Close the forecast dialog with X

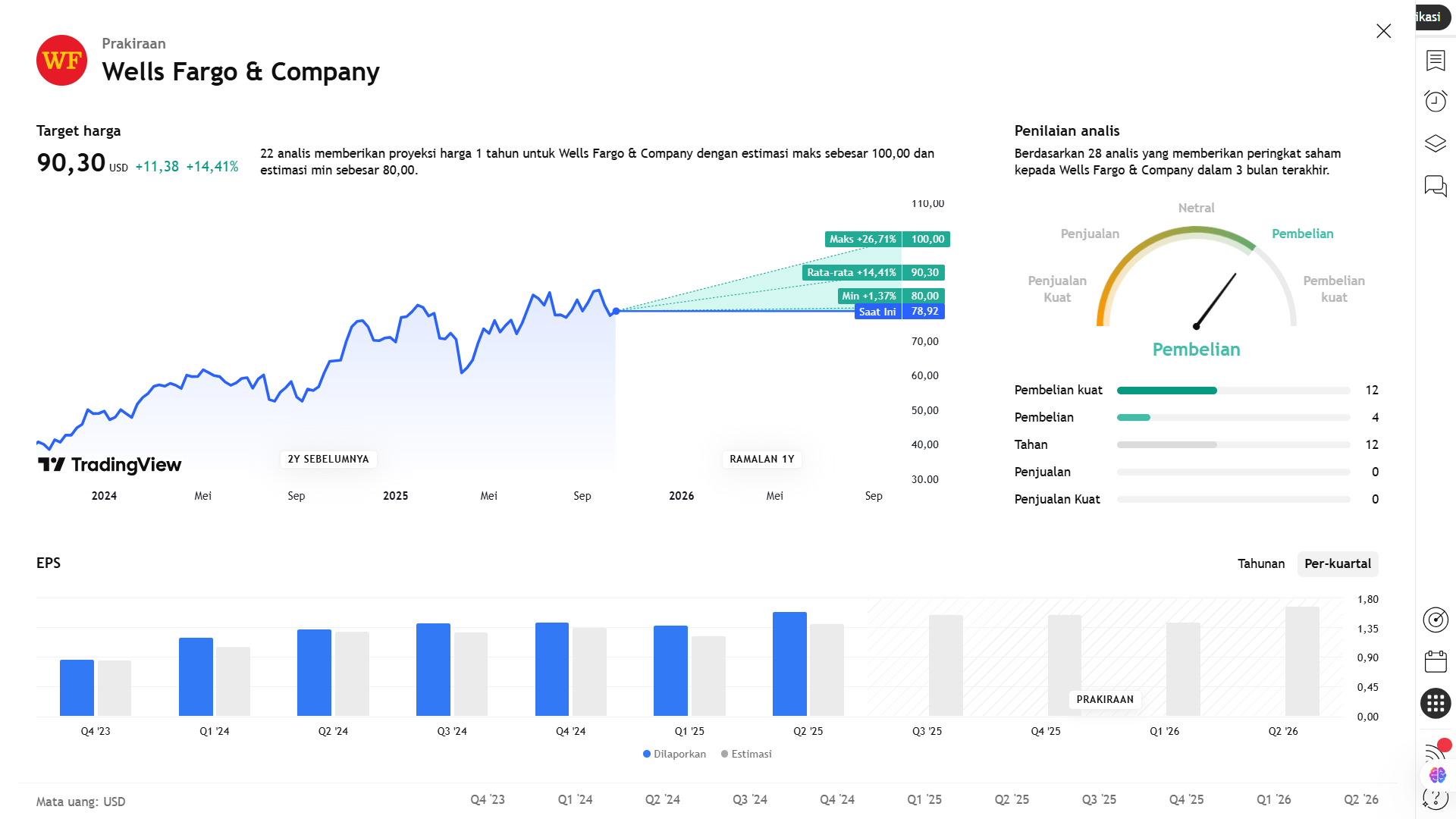pos(1383,31)
